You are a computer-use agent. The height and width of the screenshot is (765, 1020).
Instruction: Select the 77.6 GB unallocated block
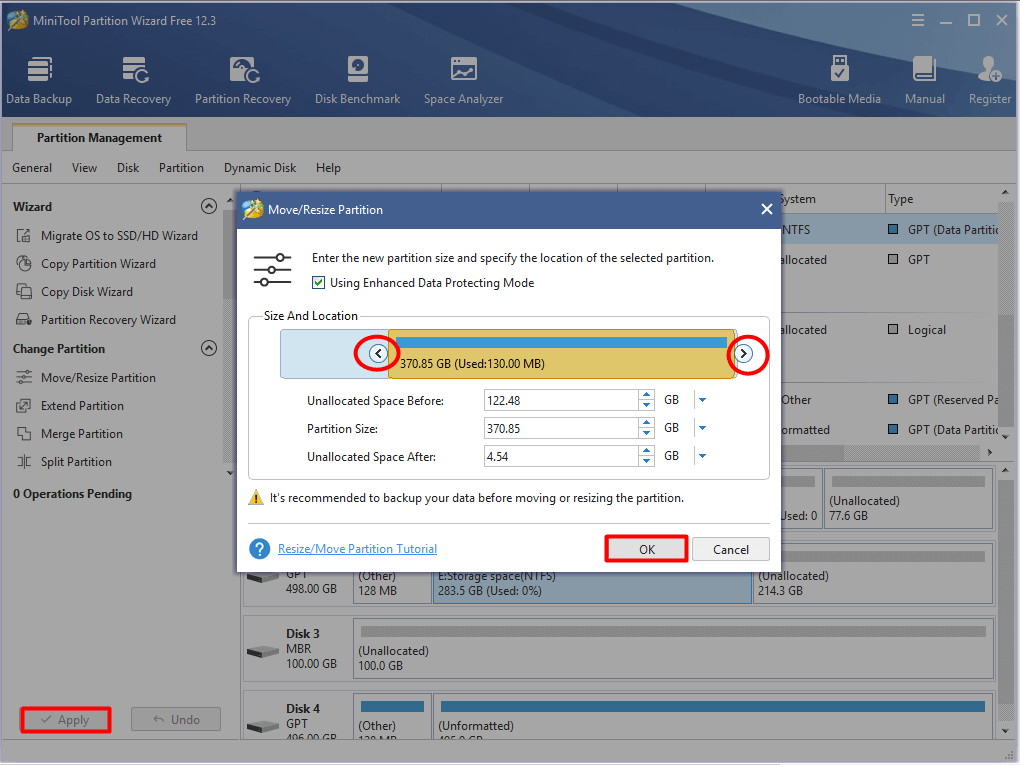(x=909, y=500)
